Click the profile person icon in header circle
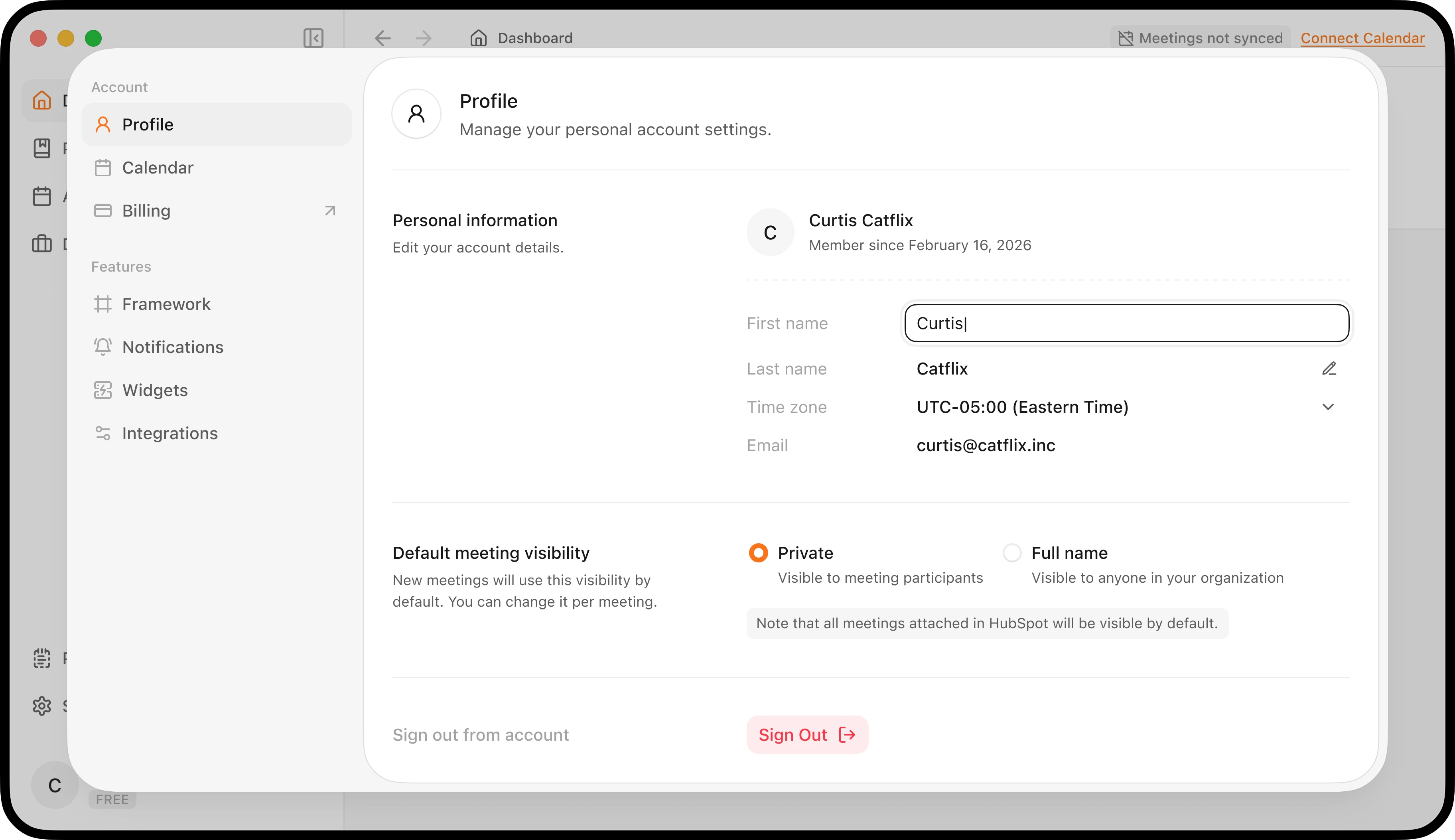The width and height of the screenshot is (1455, 840). point(416,114)
